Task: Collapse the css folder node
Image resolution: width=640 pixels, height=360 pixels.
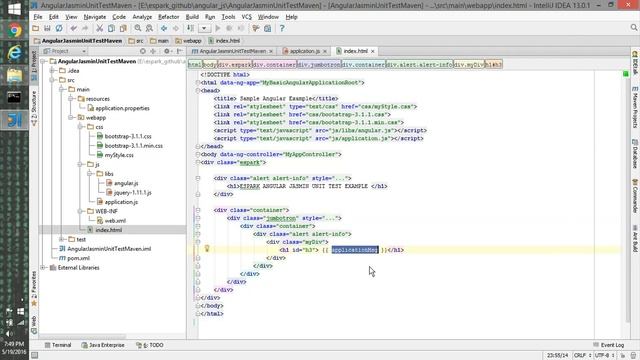Action: click(80, 127)
